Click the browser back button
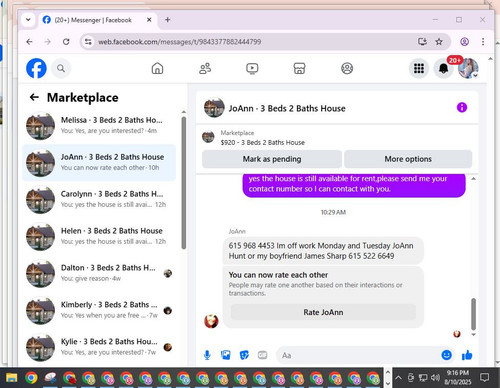This screenshot has height=388, width=500. point(29,42)
